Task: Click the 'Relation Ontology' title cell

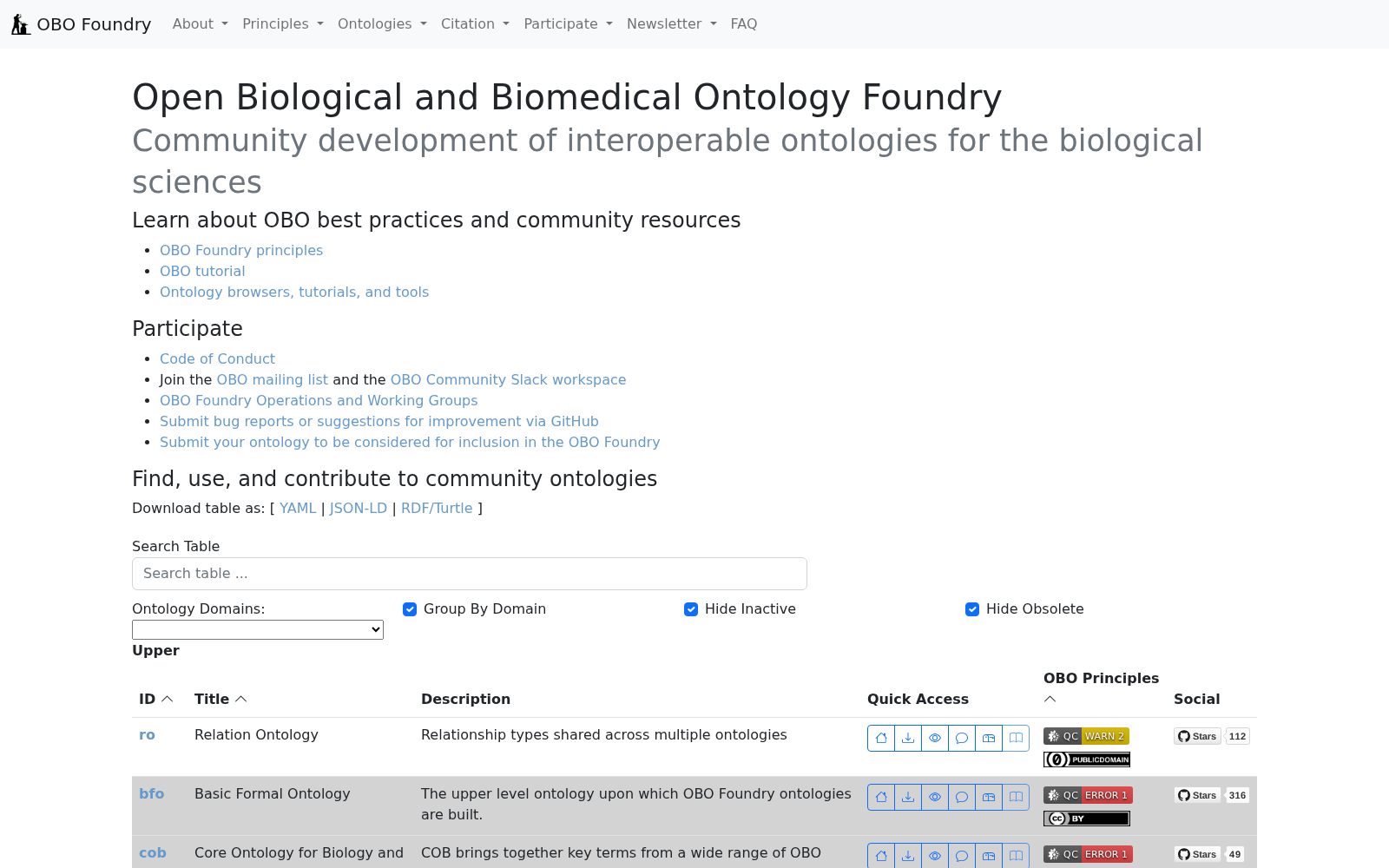Action: (x=256, y=734)
